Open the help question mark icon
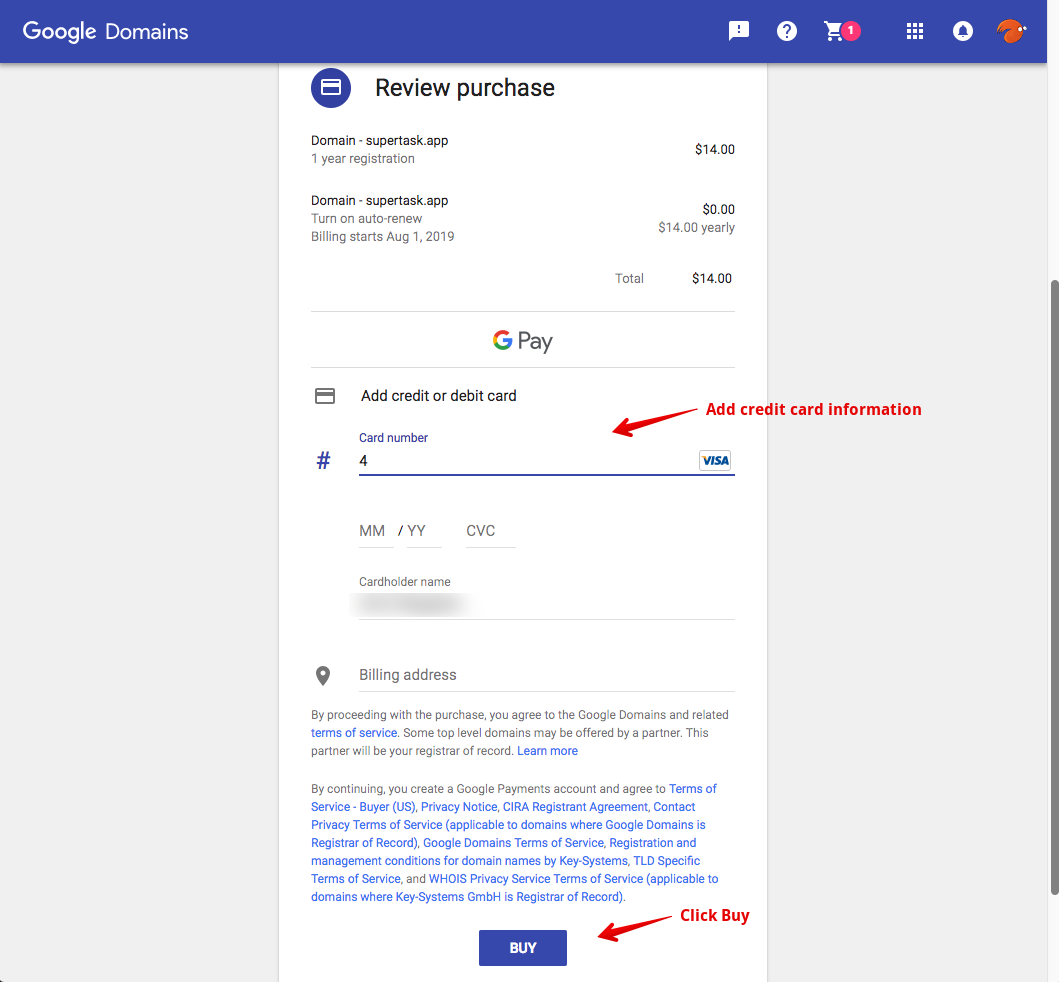 coord(787,31)
